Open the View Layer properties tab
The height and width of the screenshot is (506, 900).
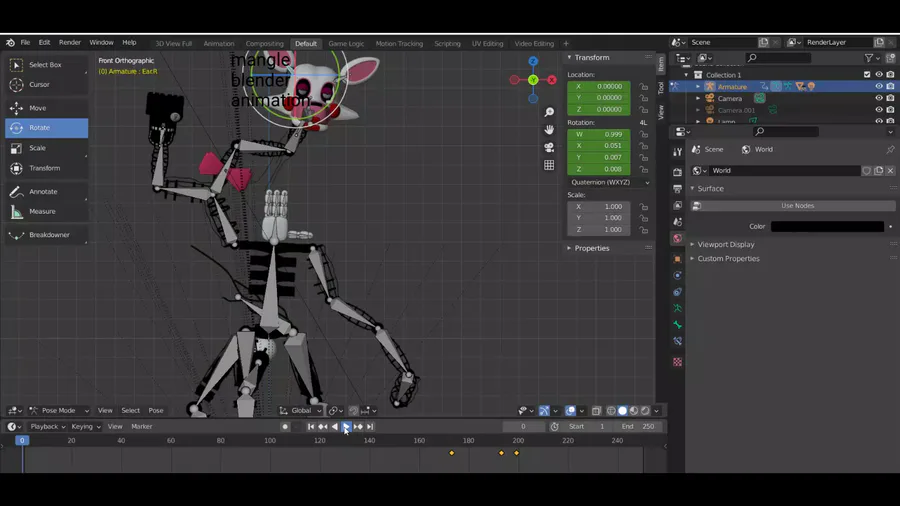677,205
